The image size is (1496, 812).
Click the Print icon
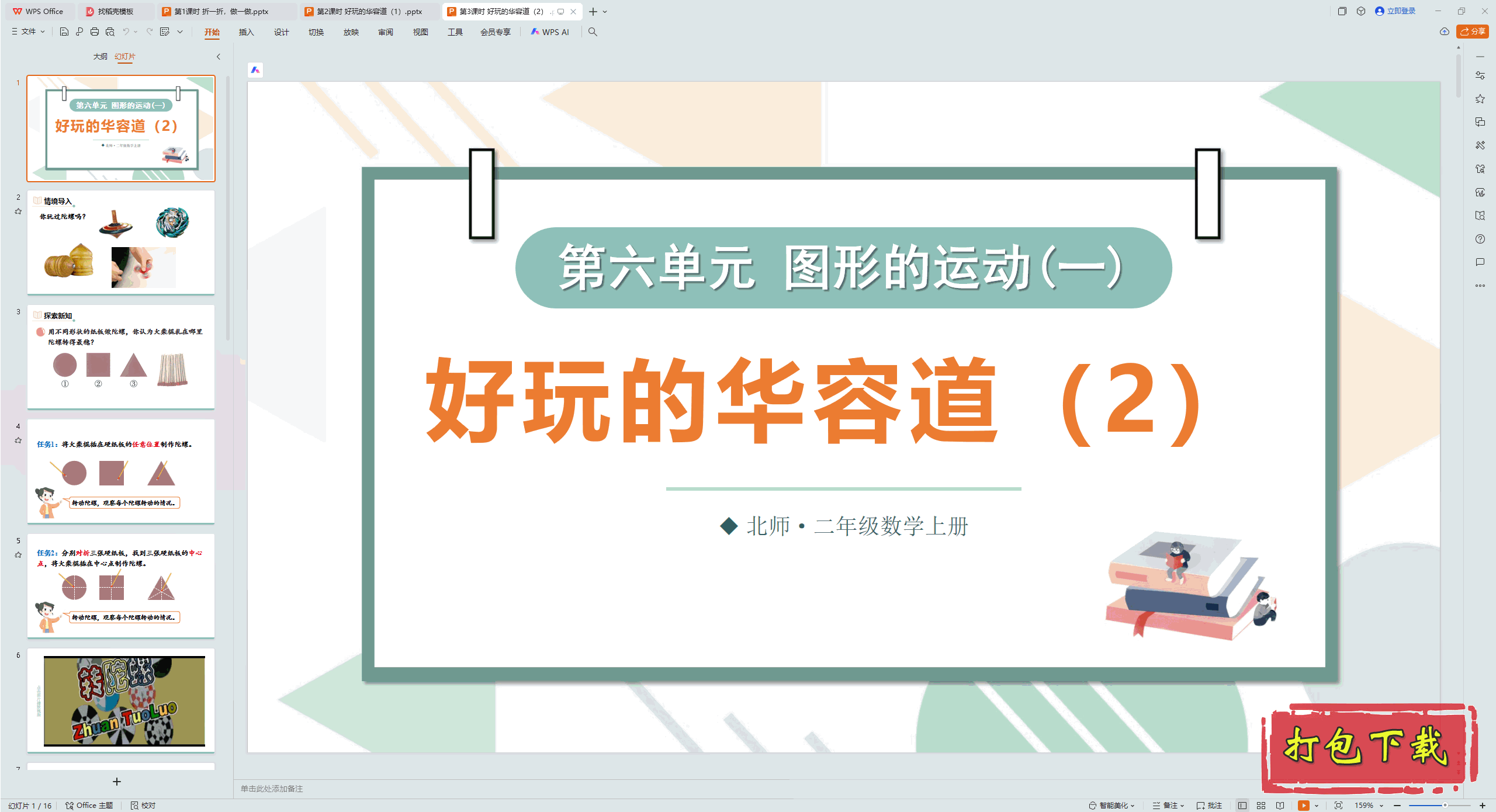click(x=95, y=32)
